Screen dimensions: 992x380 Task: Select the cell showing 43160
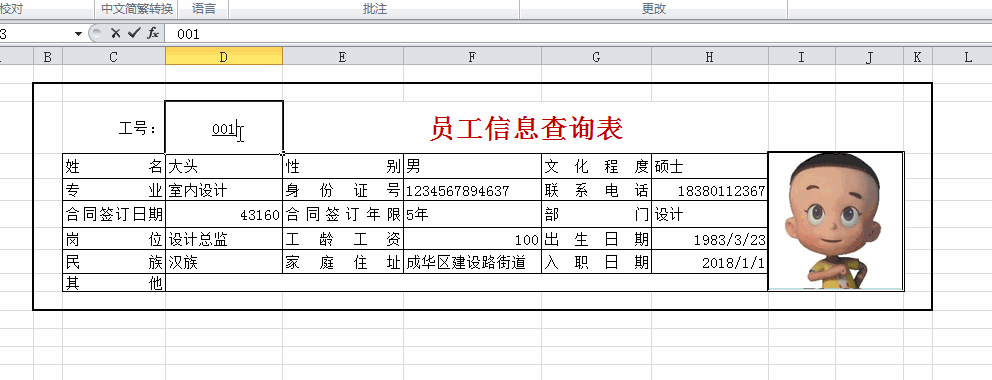pos(224,215)
